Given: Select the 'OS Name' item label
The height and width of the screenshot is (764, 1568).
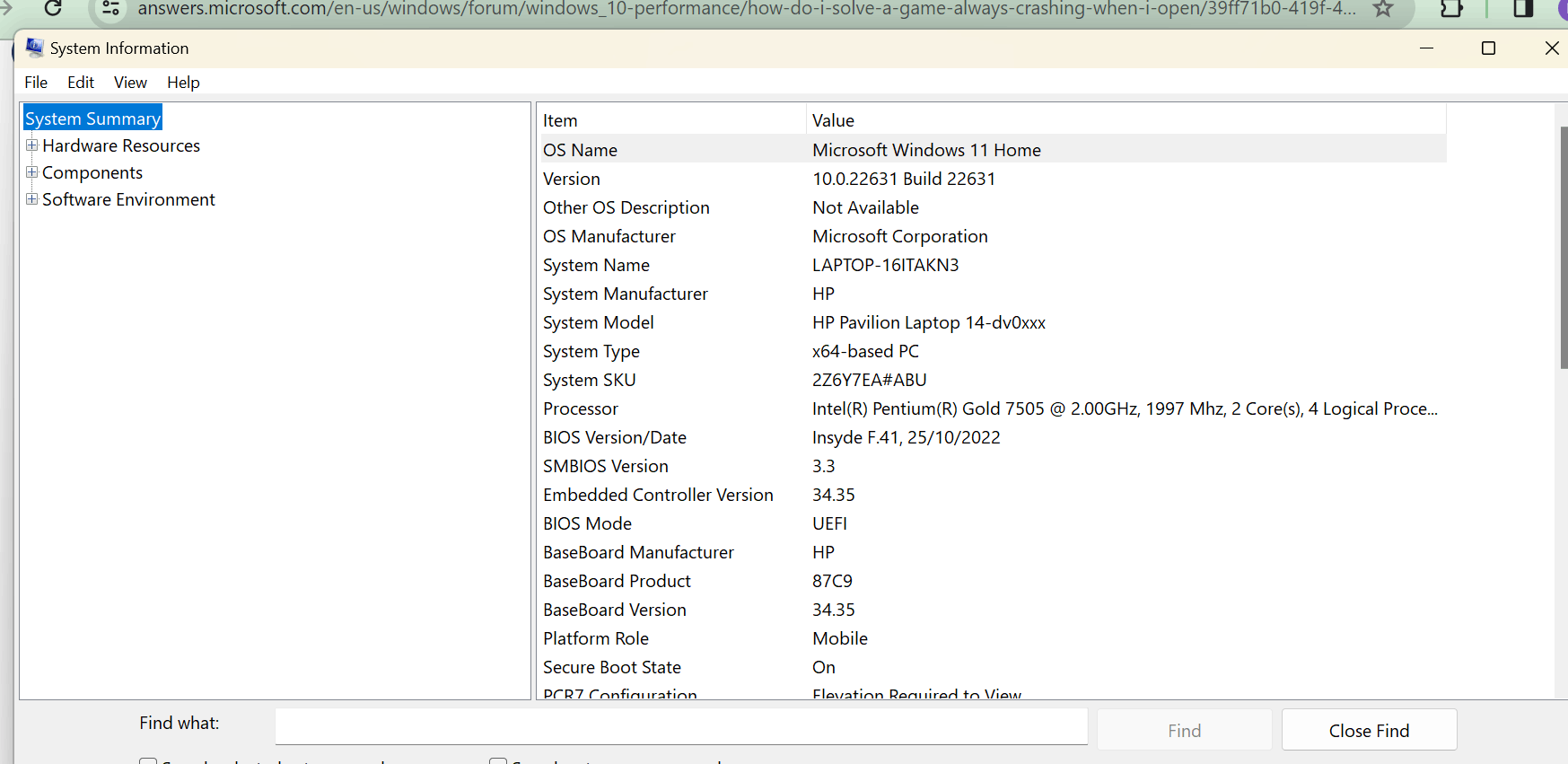Looking at the screenshot, I should click(x=580, y=150).
